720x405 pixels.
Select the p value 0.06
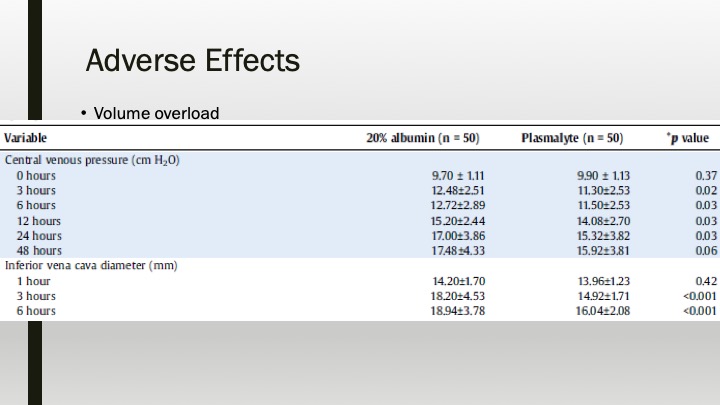click(x=705, y=250)
